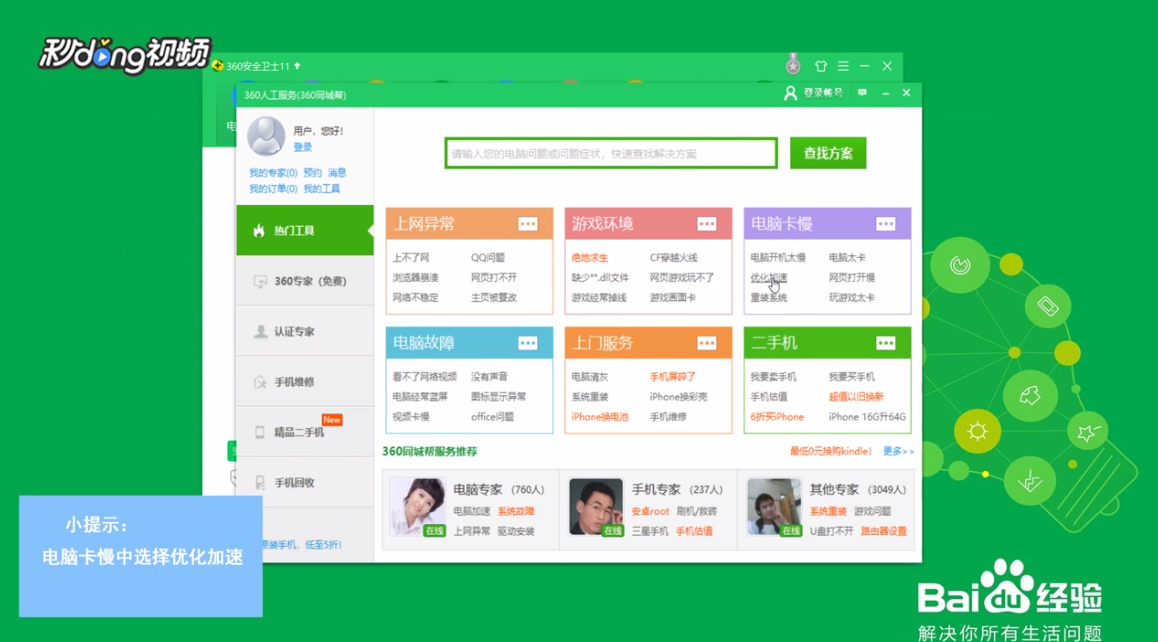Select 系统故障 under 电脑专家
Viewport: 1158px width, 642px height.
coord(515,511)
